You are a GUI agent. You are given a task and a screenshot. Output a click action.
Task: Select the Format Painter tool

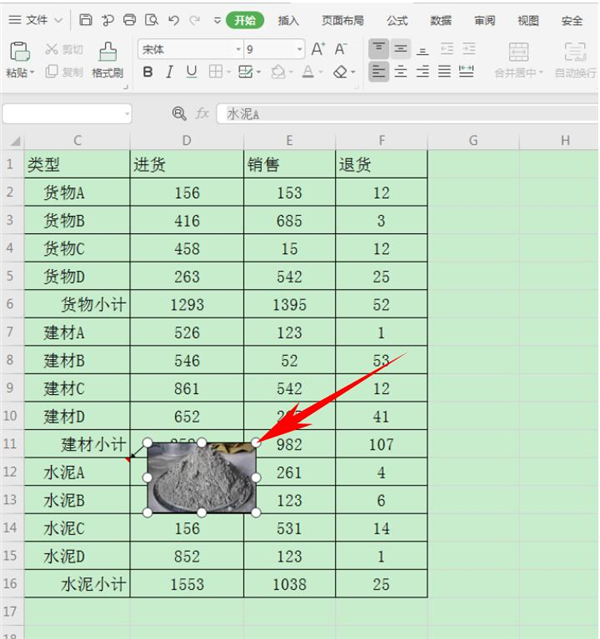(107, 58)
